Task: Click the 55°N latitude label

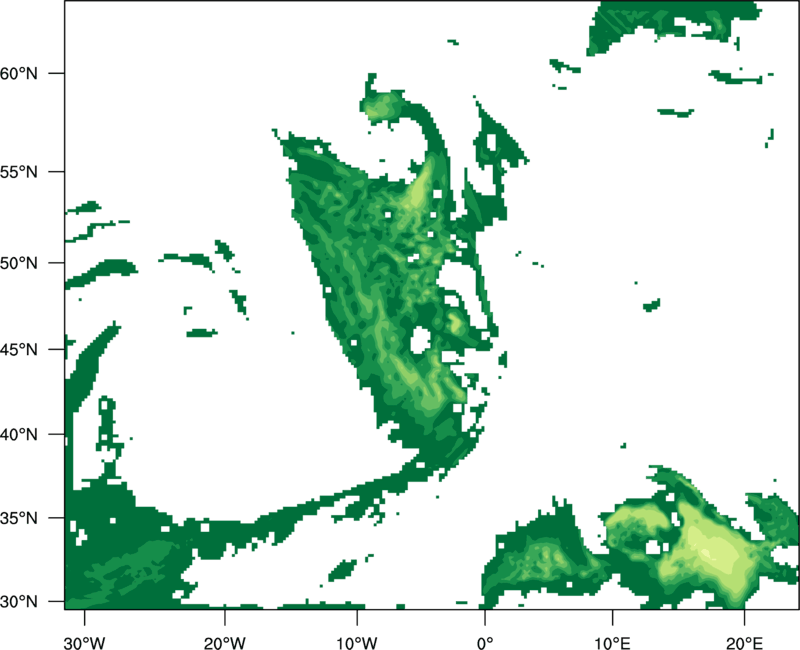Action: [x=19, y=172]
